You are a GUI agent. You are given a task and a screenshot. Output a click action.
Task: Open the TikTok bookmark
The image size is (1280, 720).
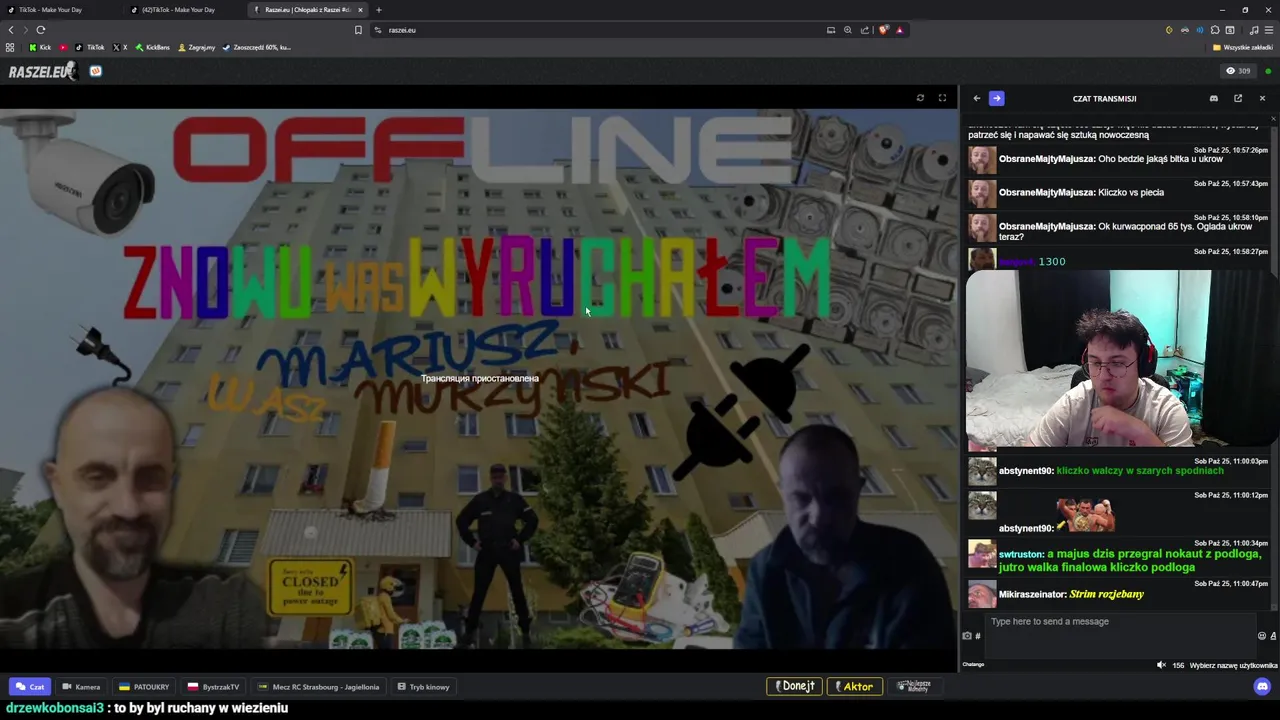[x=89, y=47]
